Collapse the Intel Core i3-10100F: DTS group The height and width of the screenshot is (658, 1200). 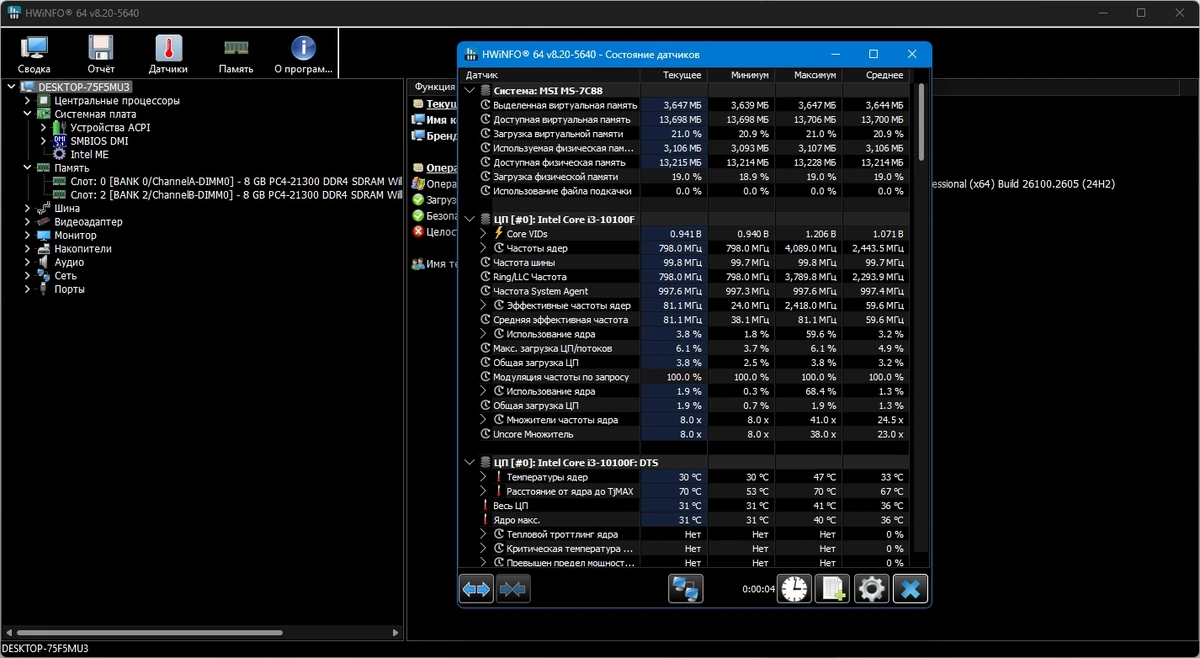(471, 463)
